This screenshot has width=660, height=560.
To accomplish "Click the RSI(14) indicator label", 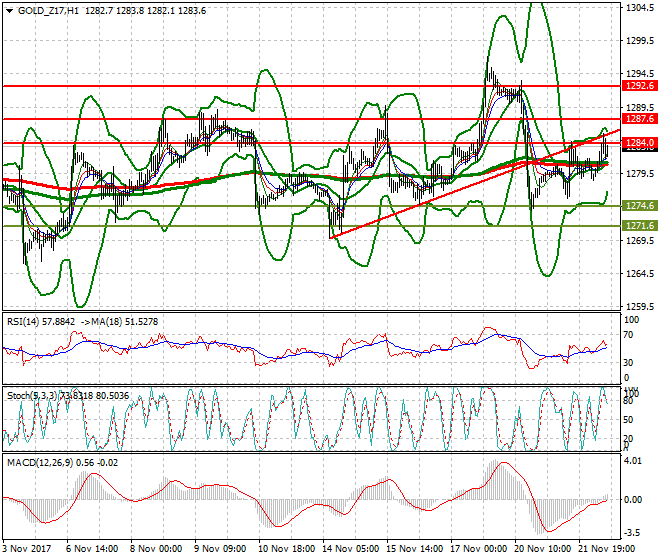I will point(27,321).
